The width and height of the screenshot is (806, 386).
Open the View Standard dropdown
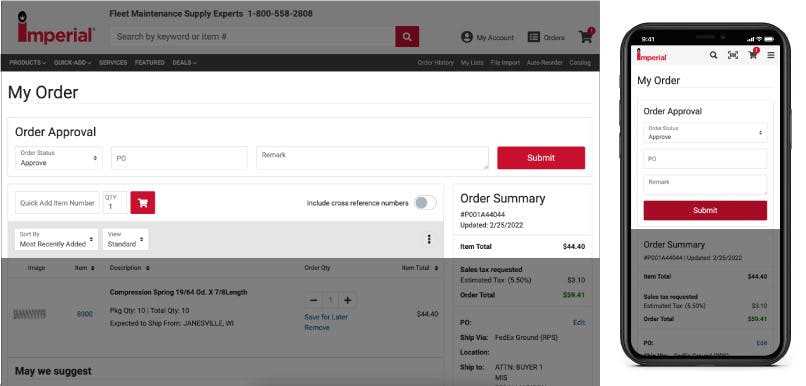pos(125,240)
